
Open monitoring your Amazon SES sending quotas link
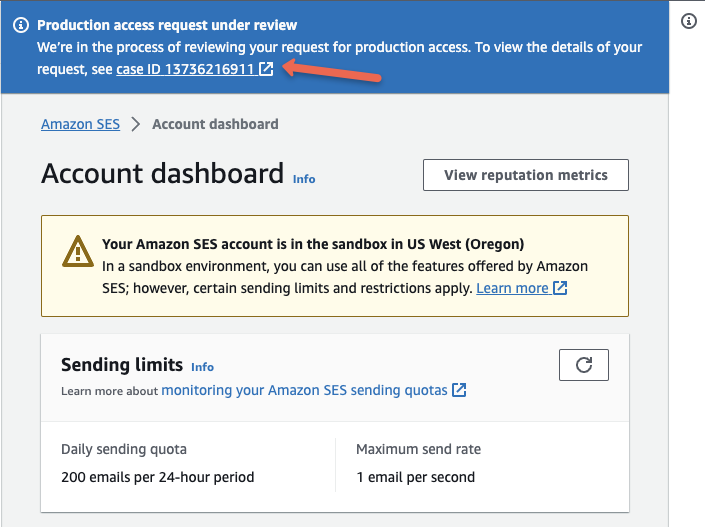coord(314,390)
